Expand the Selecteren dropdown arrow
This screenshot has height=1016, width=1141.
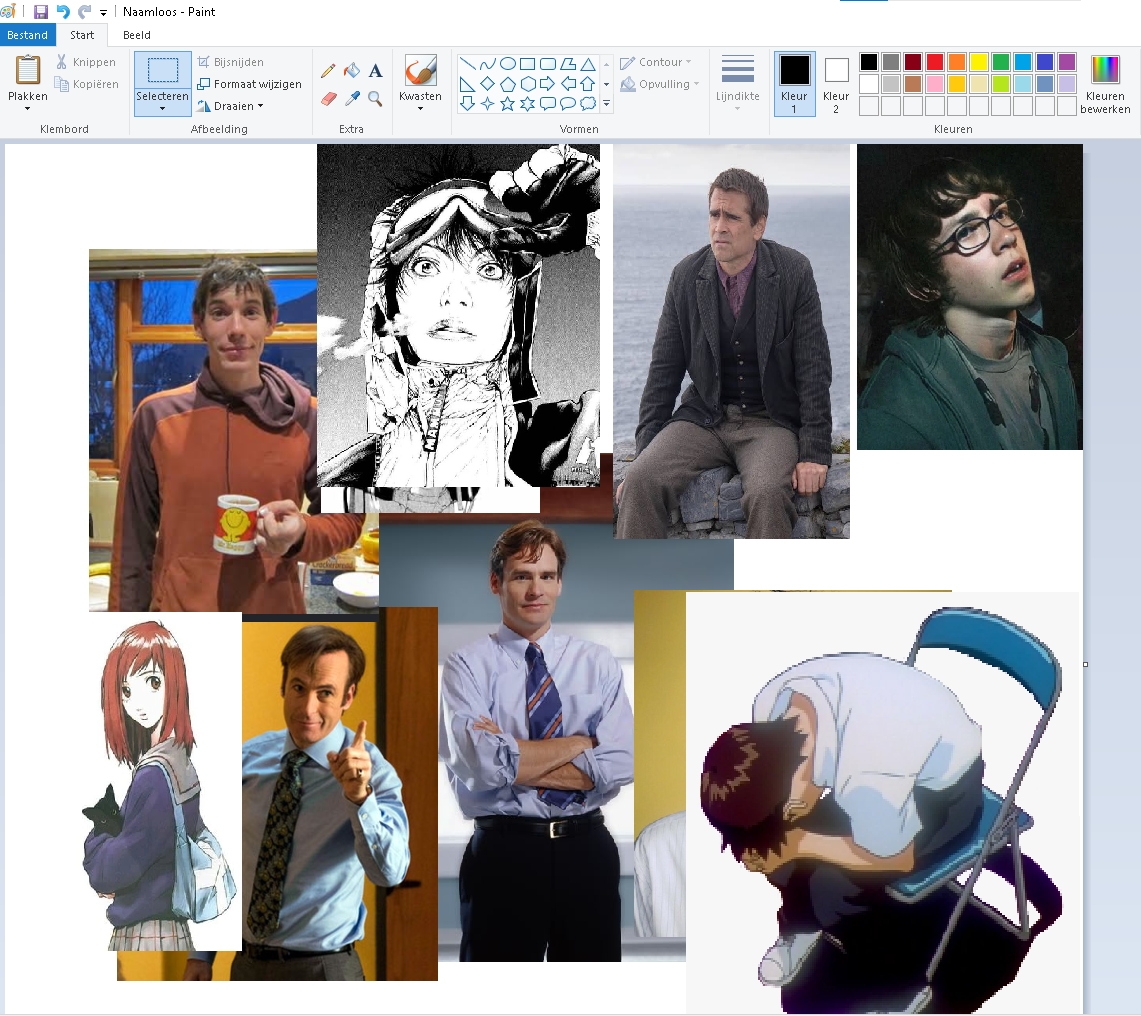162,109
